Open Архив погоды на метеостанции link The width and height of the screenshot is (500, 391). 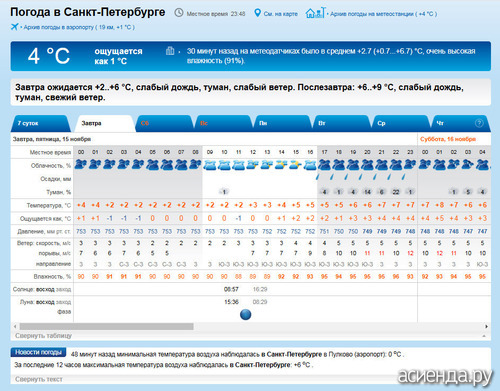(383, 14)
